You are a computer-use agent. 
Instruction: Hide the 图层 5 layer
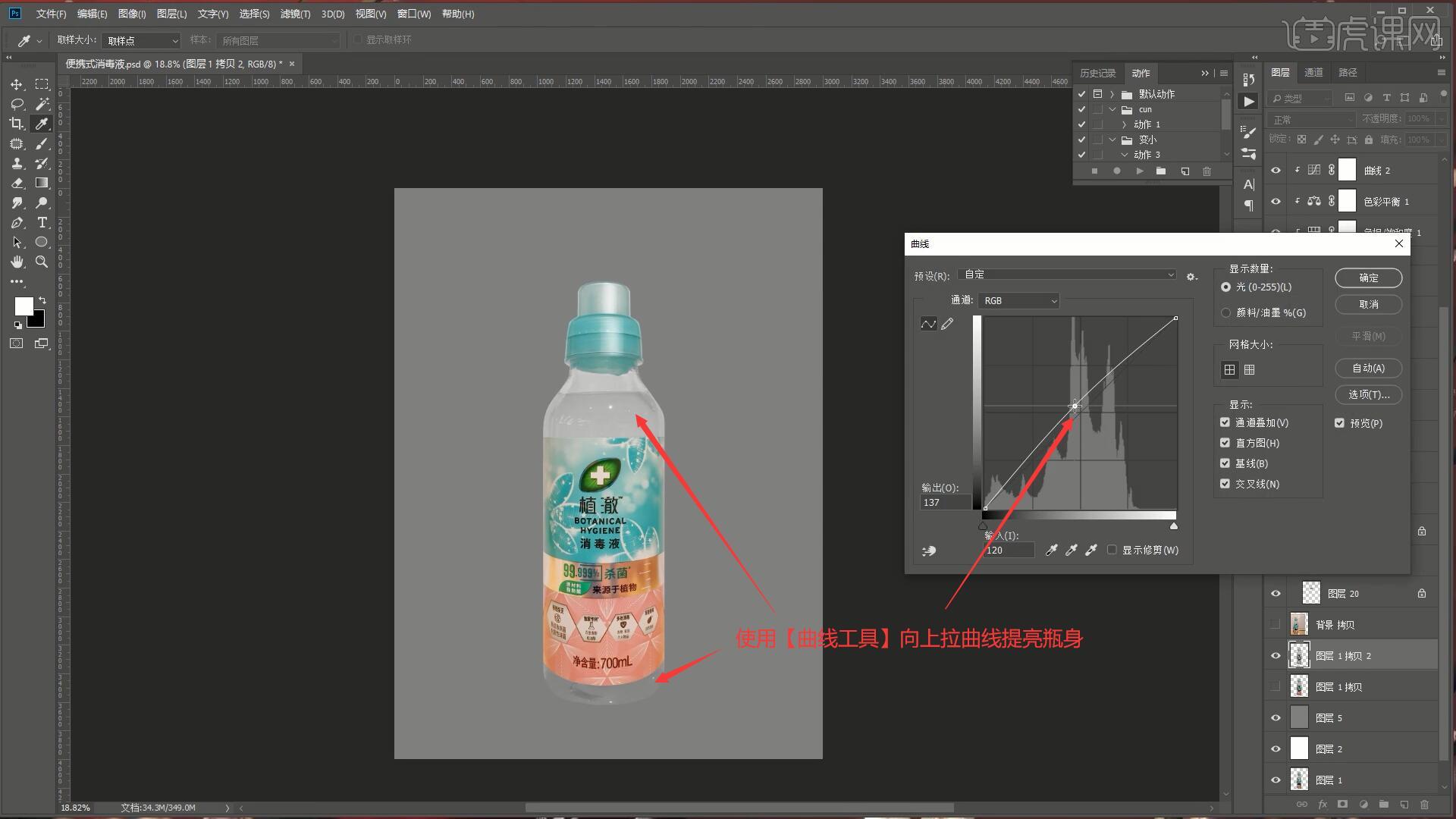pyautogui.click(x=1276, y=718)
